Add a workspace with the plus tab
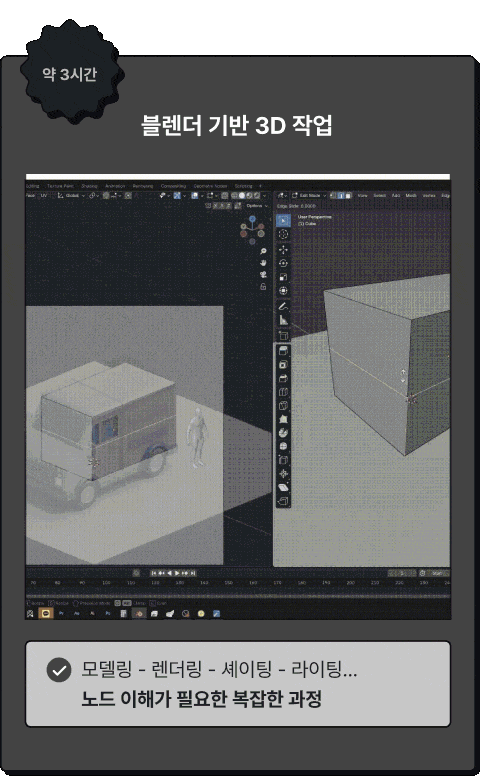Screen dimensions: 480x777 261,186
